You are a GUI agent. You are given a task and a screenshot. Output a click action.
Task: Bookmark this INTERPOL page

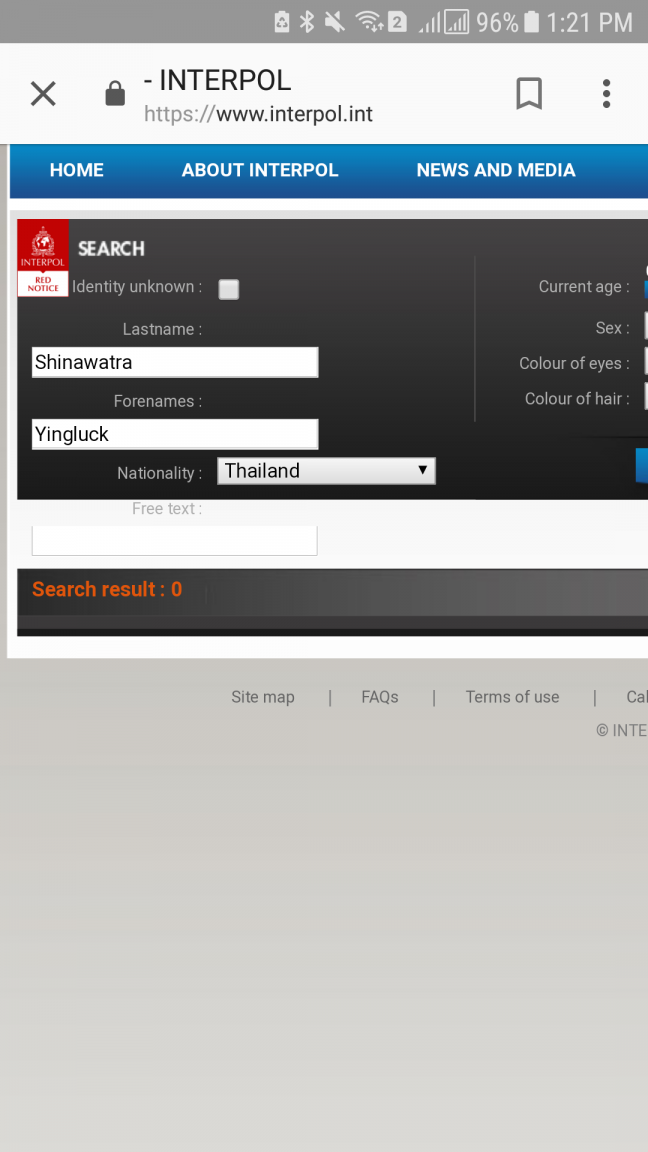point(529,94)
